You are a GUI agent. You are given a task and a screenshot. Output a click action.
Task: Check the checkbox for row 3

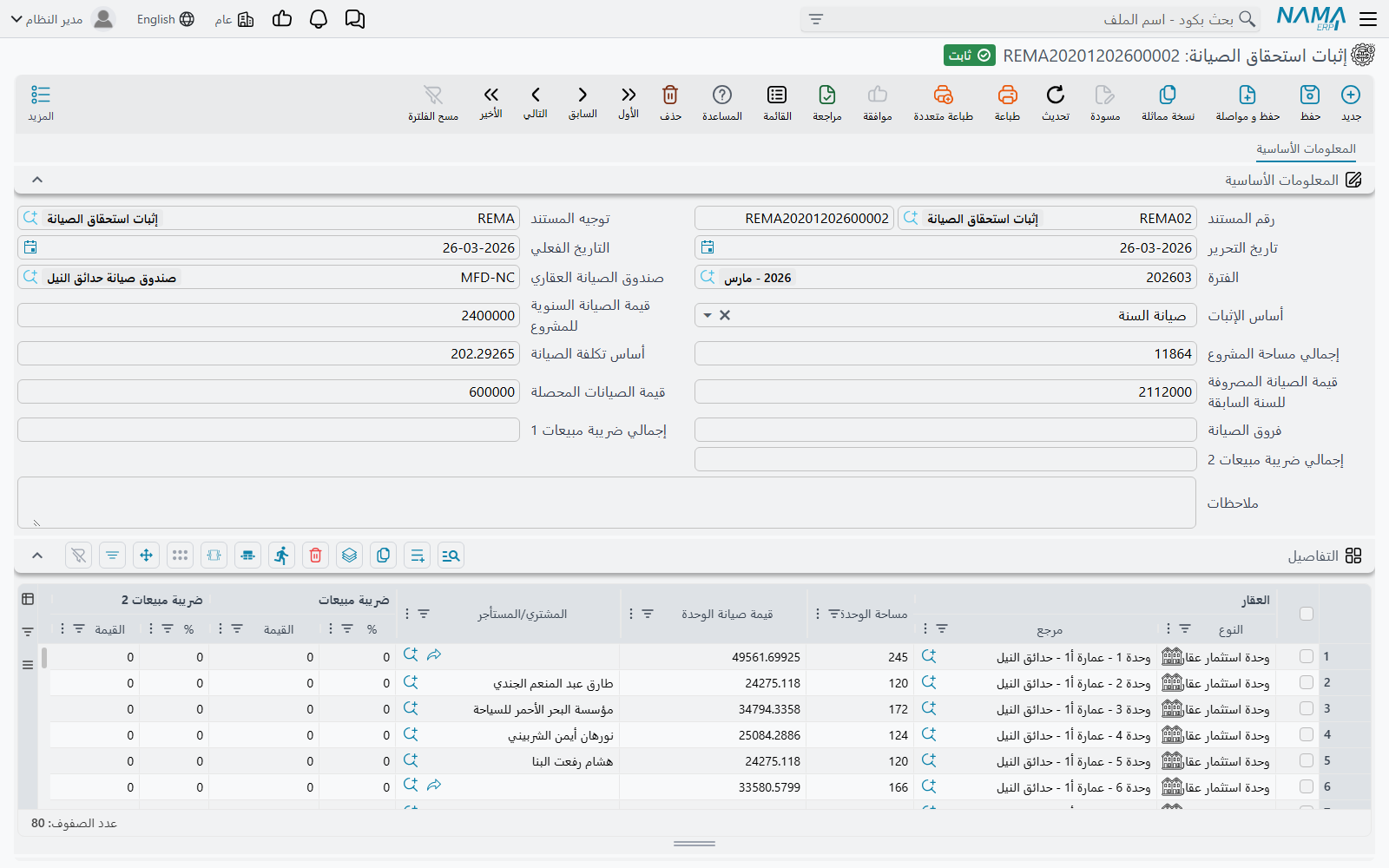[1307, 708]
